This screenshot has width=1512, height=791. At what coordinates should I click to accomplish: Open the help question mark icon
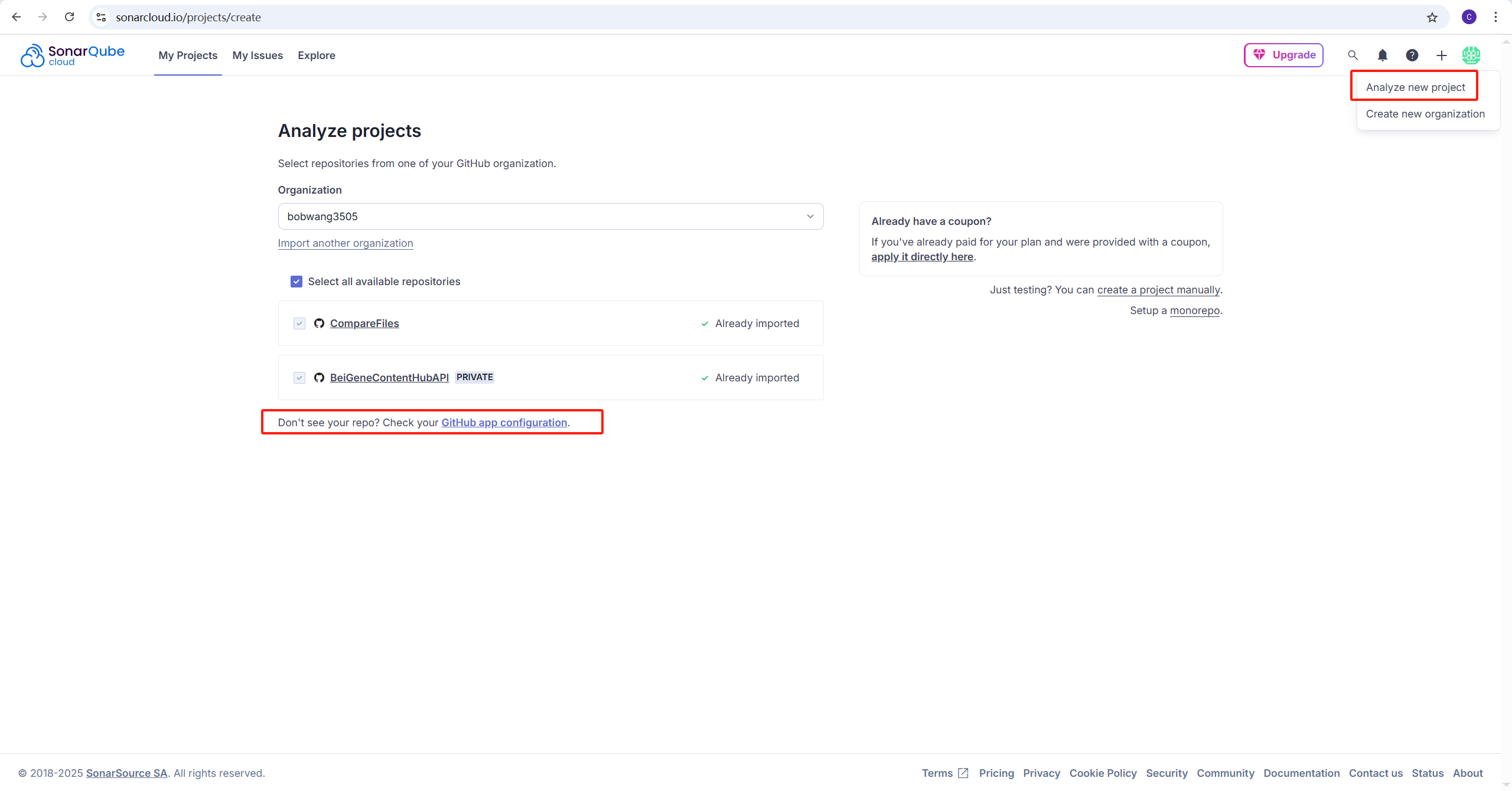point(1412,55)
